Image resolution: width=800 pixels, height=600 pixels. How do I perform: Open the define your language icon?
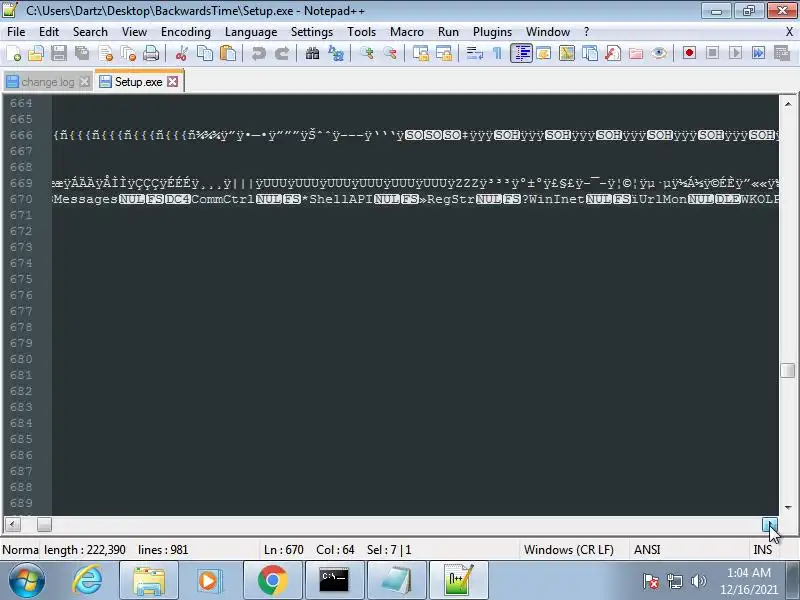pos(544,53)
